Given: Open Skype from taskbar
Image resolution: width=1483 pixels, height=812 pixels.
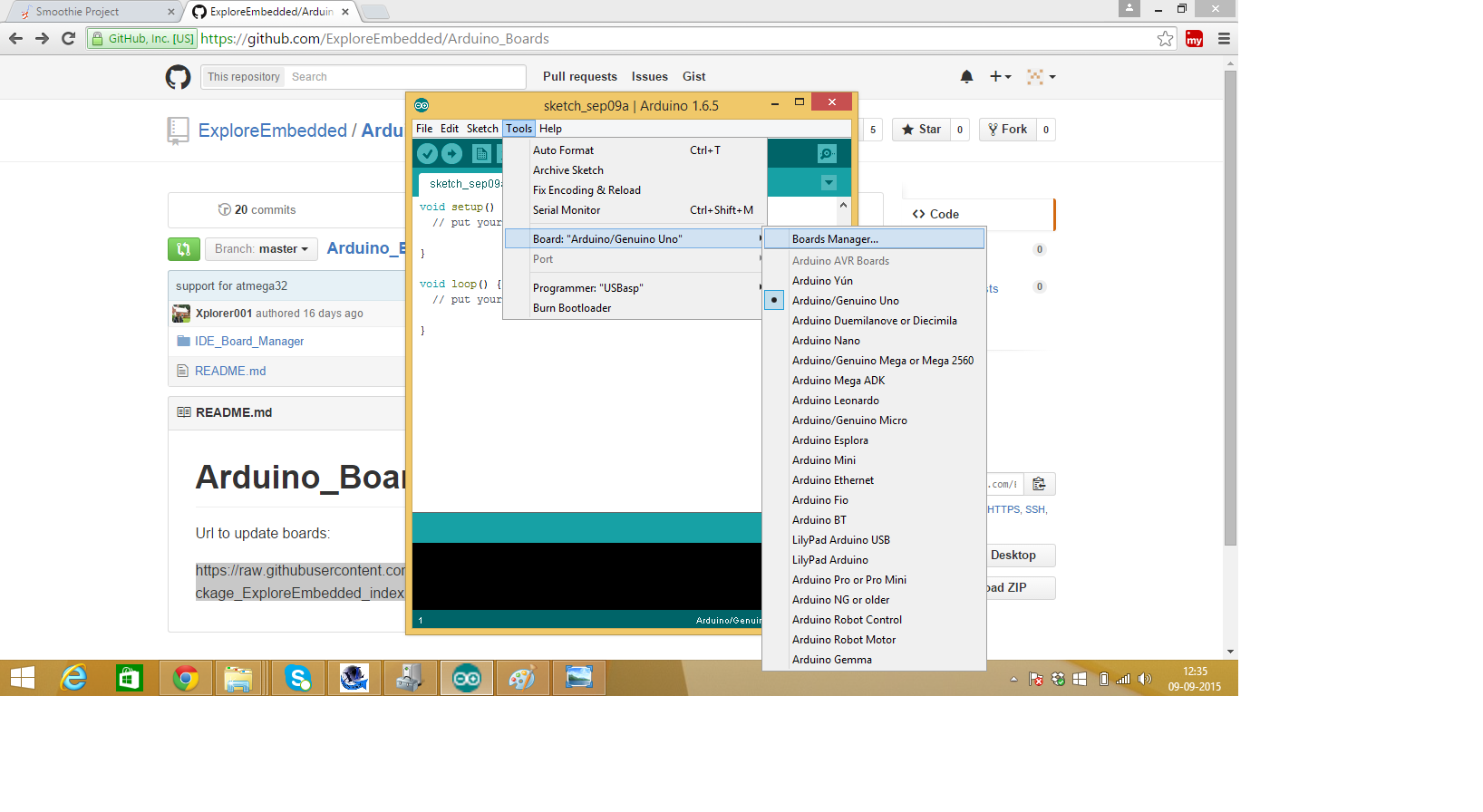Looking at the screenshot, I should [x=298, y=678].
